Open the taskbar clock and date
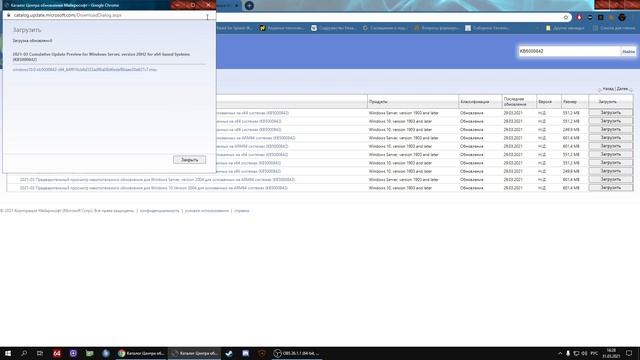640x360 pixels. tap(611, 353)
